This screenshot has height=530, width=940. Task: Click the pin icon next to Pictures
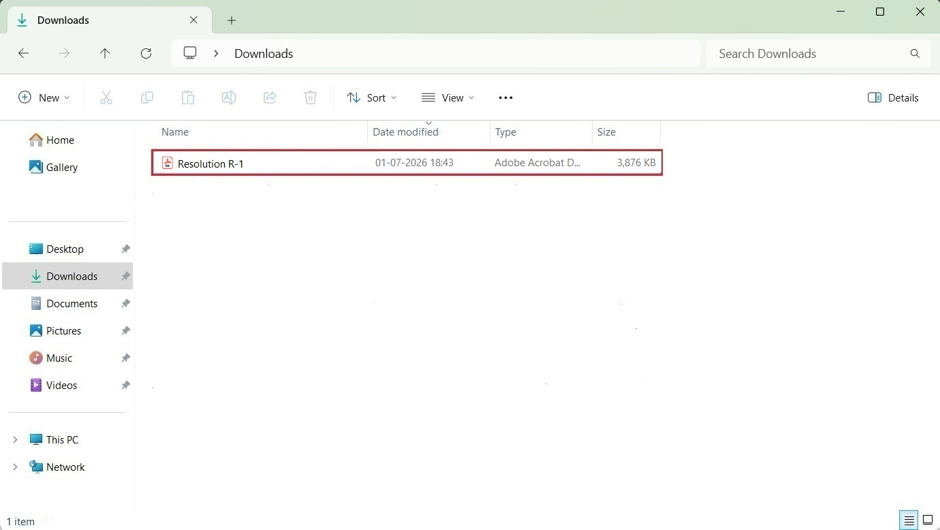[x=125, y=331]
